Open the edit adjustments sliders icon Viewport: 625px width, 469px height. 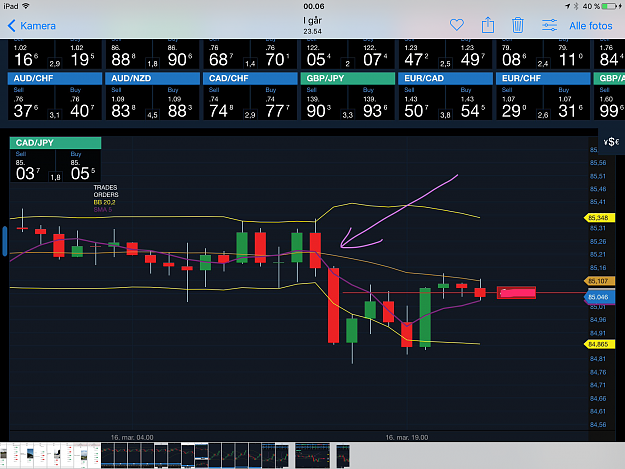pos(549,26)
